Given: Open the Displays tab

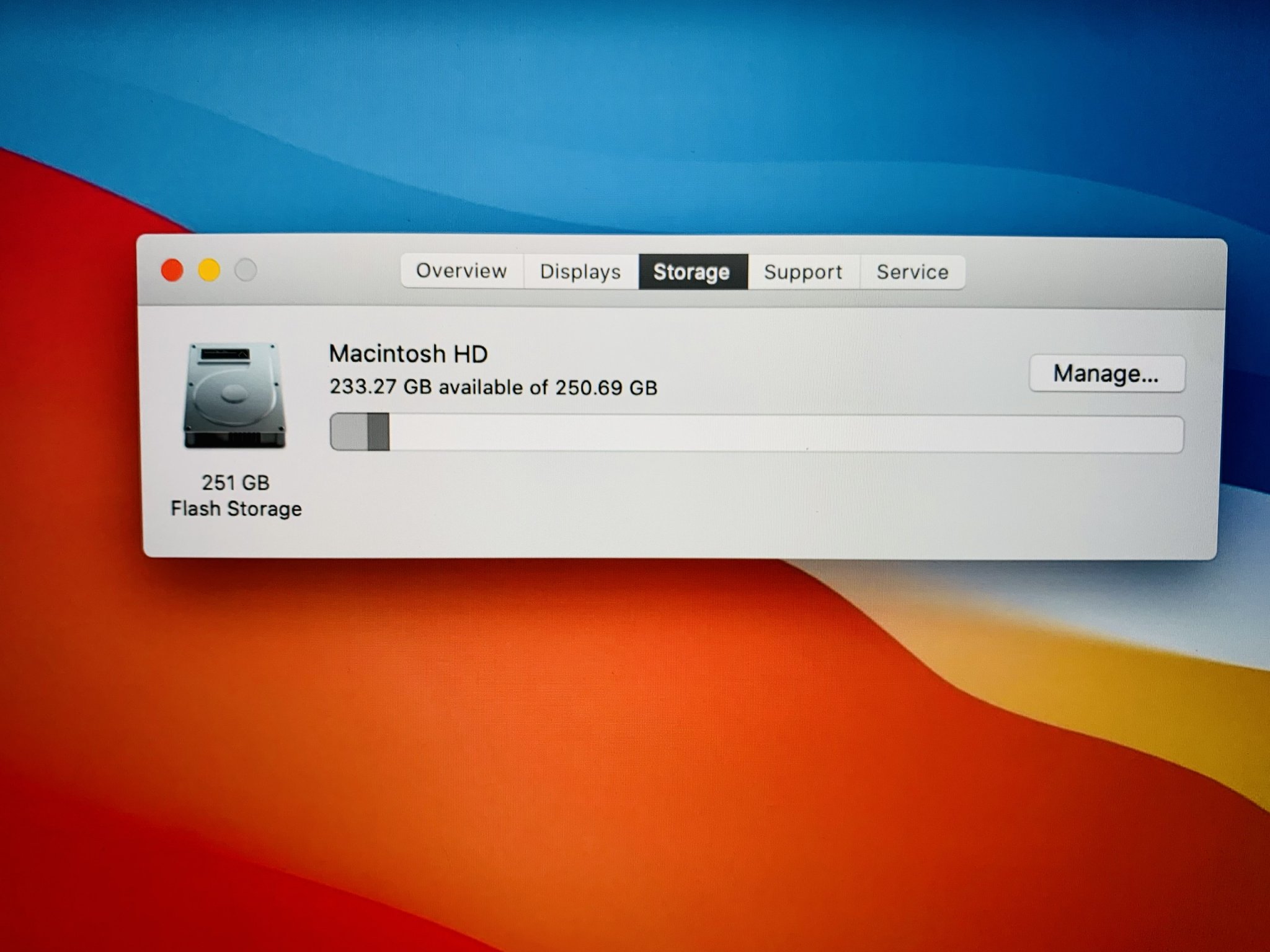Looking at the screenshot, I should (x=580, y=271).
